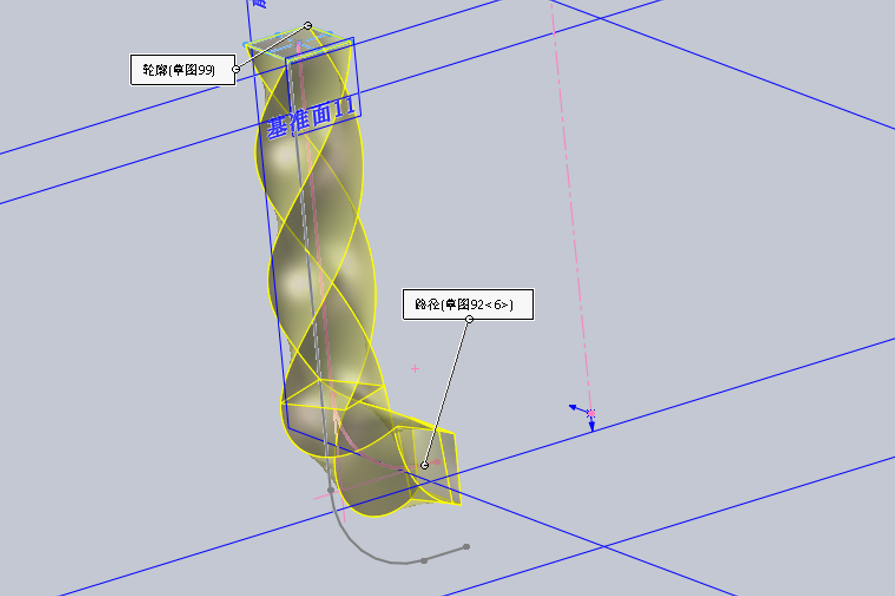Screen dimensions: 895x596
Task: Click the pink origin point with blue arrows
Action: 591,413
